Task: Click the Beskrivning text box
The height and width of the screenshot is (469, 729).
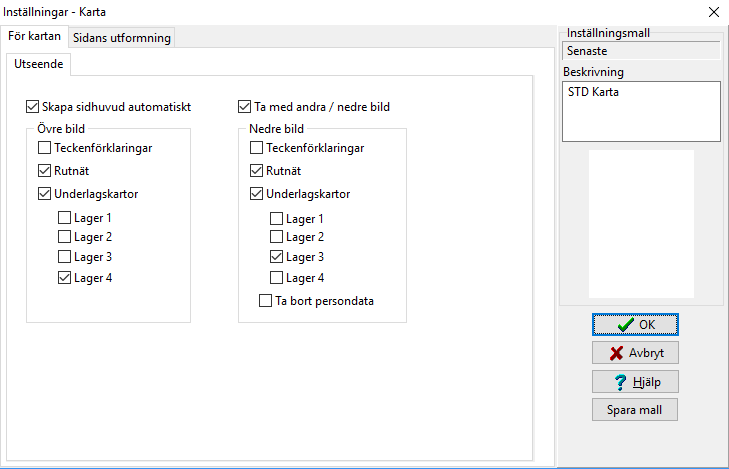Action: pyautogui.click(x=641, y=112)
